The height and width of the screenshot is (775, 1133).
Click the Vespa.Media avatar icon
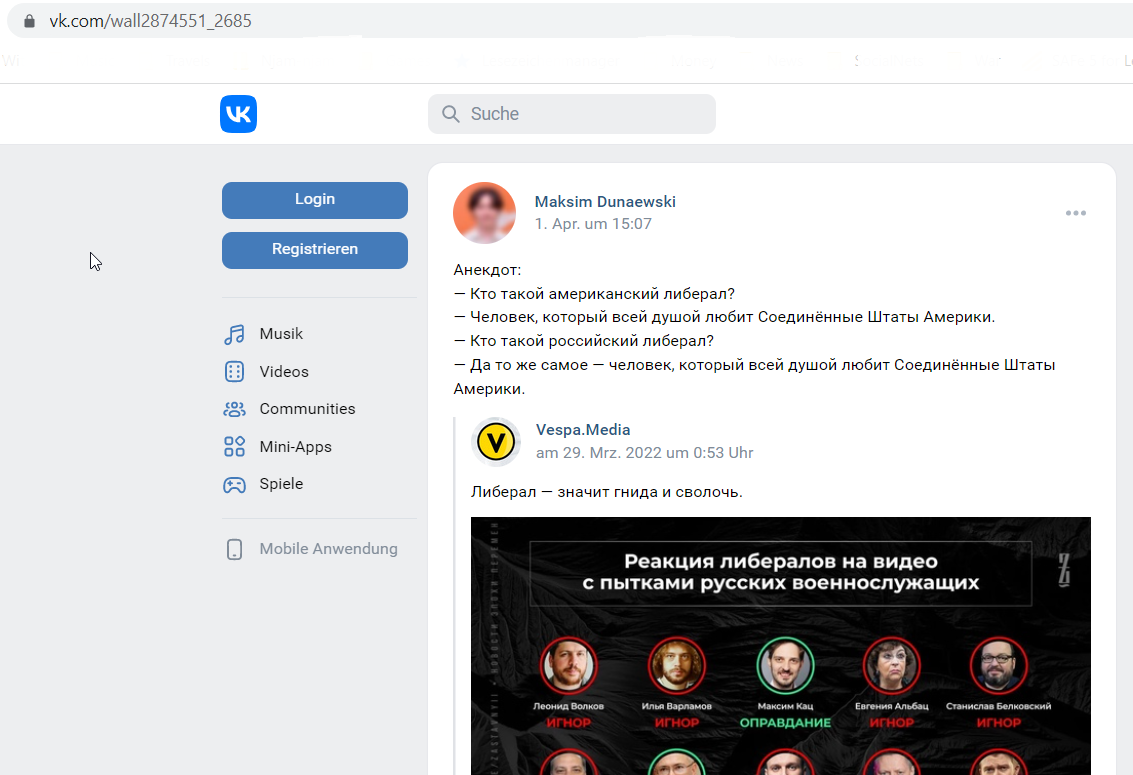[496, 441]
